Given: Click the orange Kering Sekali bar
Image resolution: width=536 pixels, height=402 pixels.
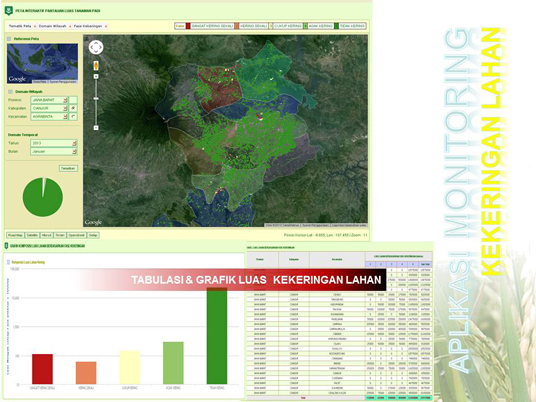Looking at the screenshot, I should click(x=86, y=373).
